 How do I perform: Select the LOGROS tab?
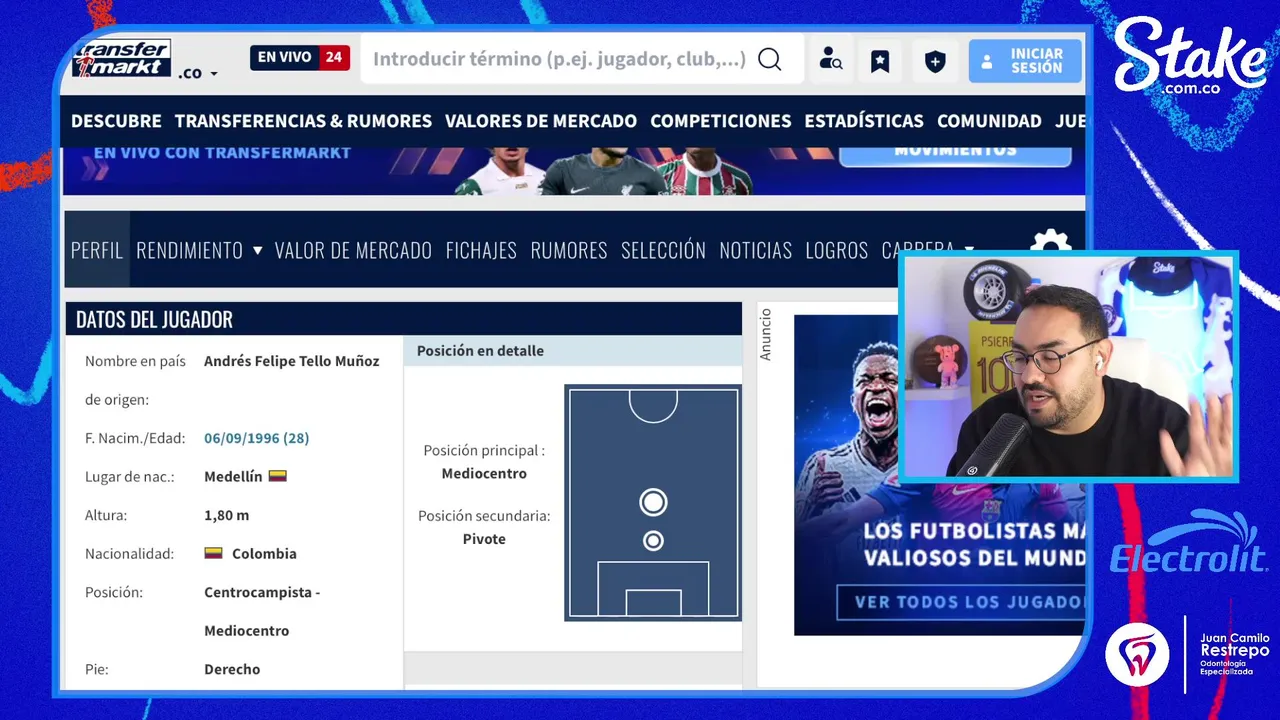836,250
